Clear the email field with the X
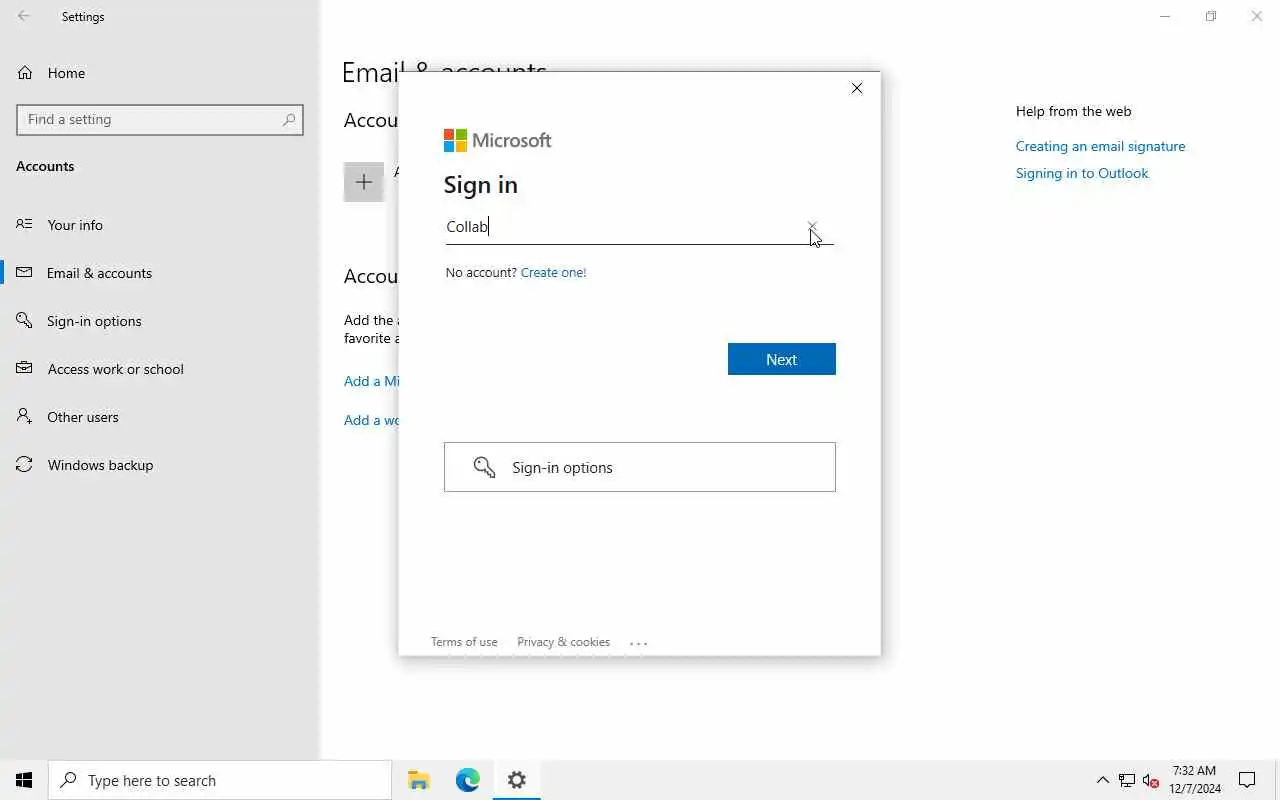1280x800 pixels. point(812,227)
